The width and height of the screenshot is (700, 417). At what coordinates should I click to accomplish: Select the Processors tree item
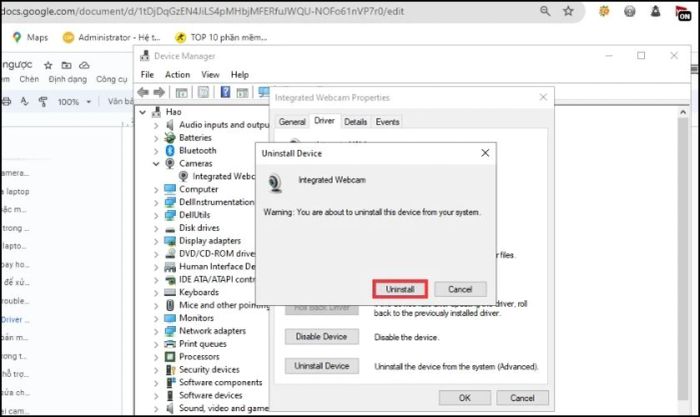[199, 357]
